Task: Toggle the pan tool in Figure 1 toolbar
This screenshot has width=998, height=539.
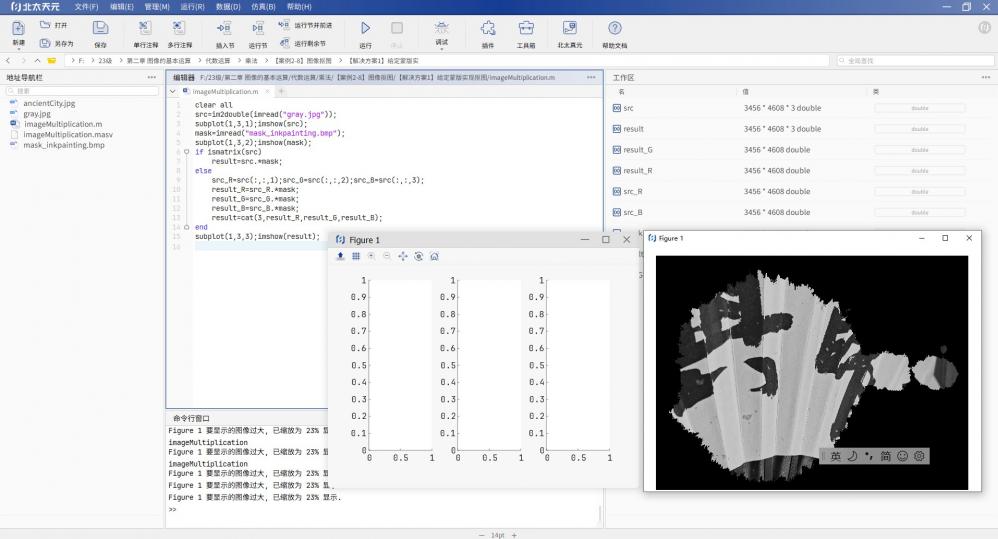Action: pos(403,256)
